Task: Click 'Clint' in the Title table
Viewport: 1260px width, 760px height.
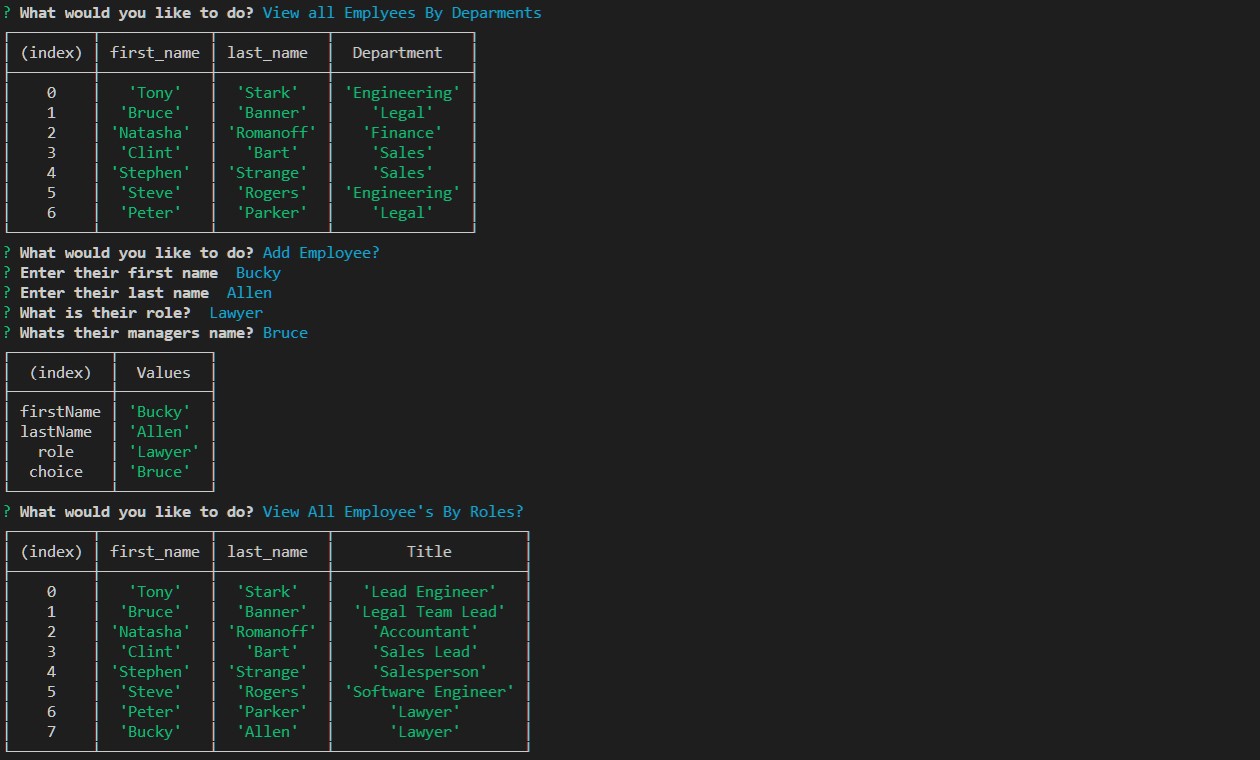Action: tap(150, 652)
